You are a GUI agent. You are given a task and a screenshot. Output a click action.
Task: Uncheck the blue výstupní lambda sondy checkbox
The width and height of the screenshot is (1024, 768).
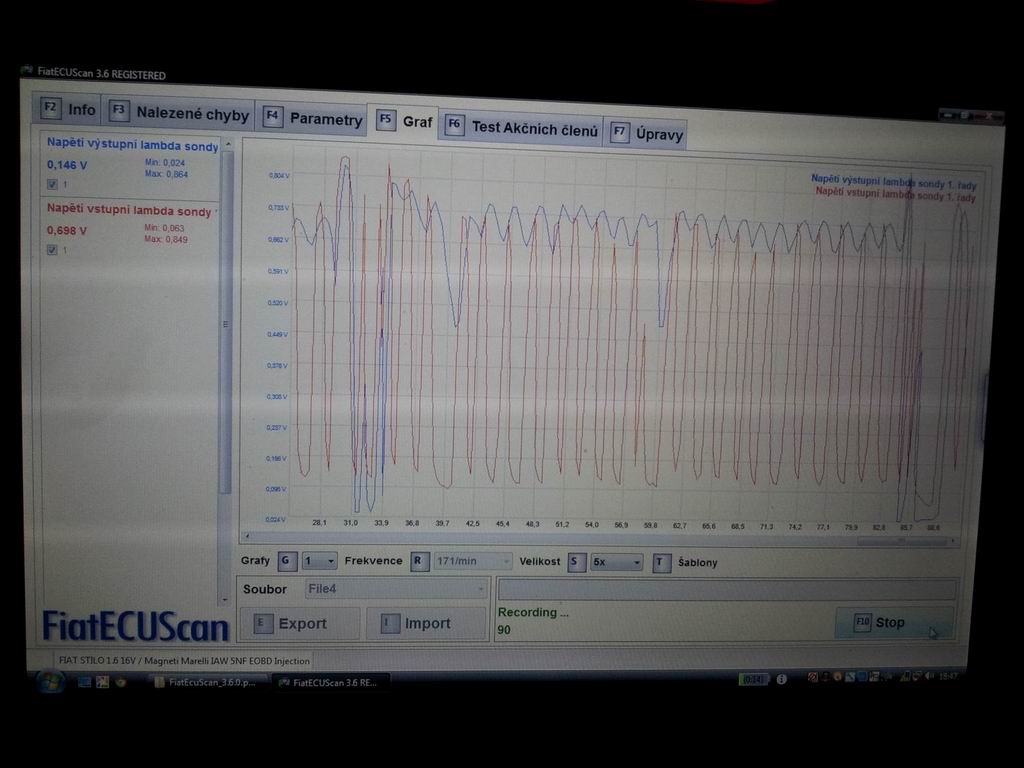[52, 184]
